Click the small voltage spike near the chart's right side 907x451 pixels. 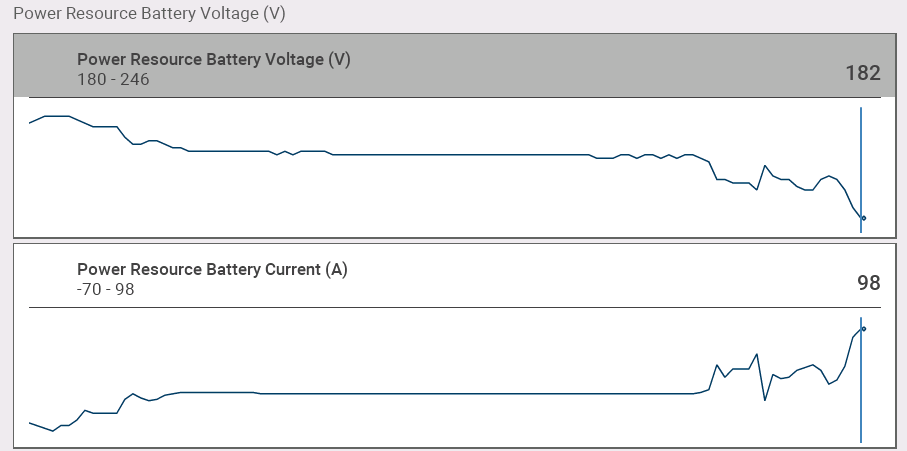pos(765,166)
